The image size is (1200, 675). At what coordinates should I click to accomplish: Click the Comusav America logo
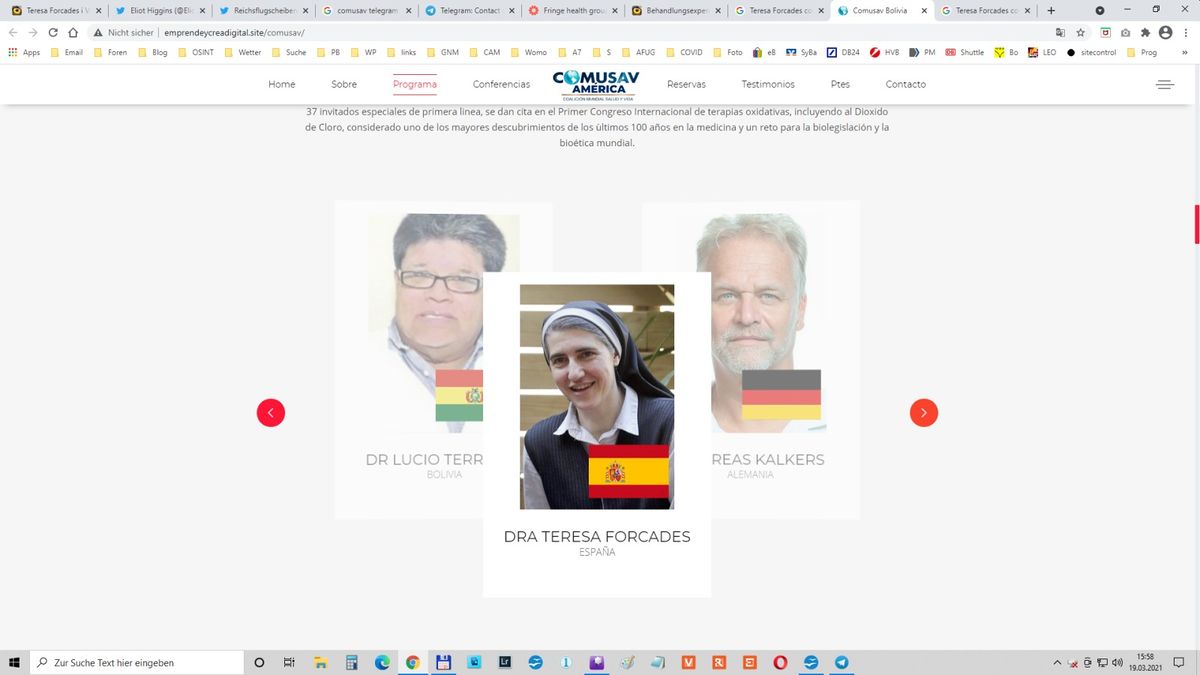(595, 84)
